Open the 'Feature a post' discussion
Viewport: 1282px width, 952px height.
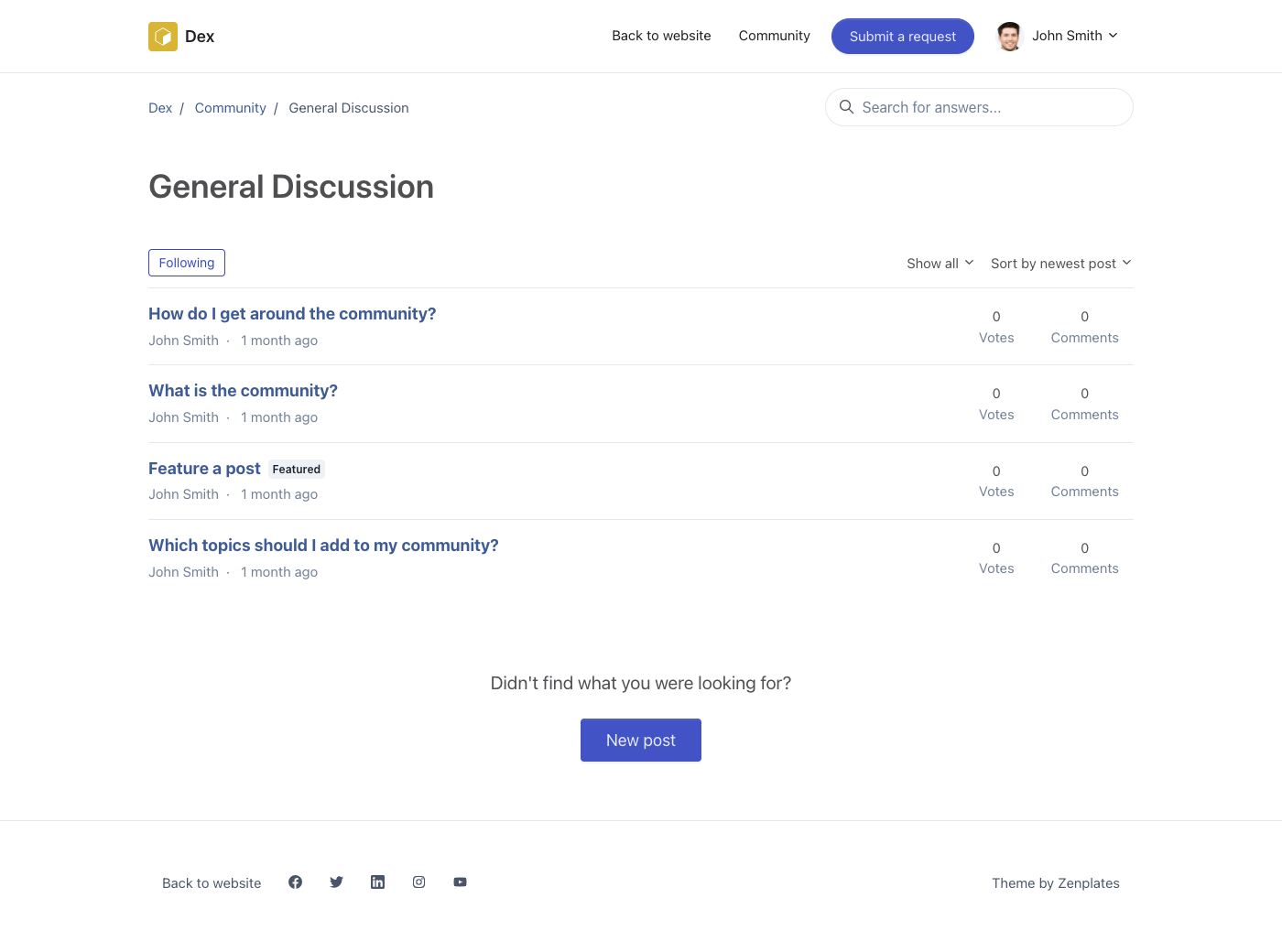coord(204,469)
